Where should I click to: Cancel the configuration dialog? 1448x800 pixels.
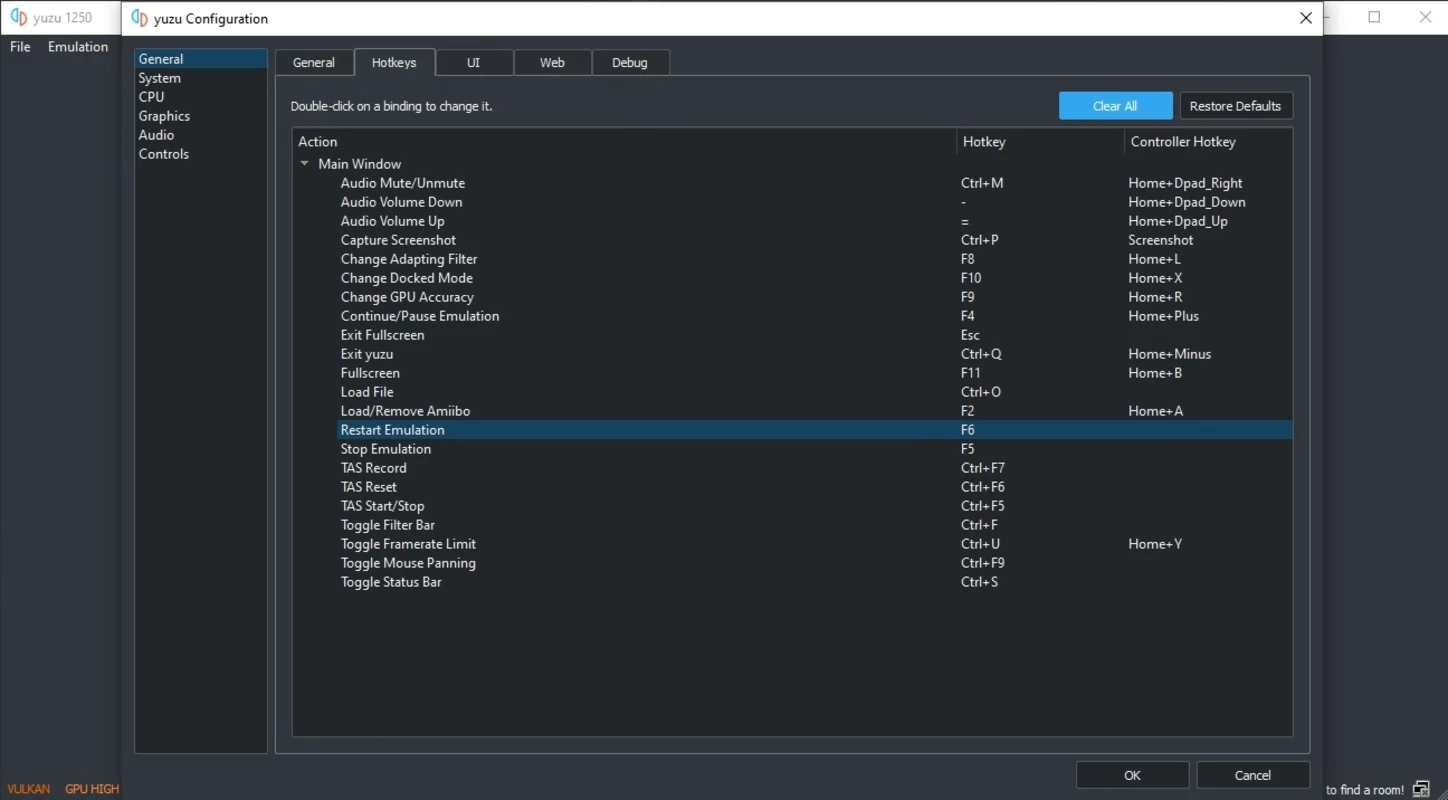coord(1253,775)
